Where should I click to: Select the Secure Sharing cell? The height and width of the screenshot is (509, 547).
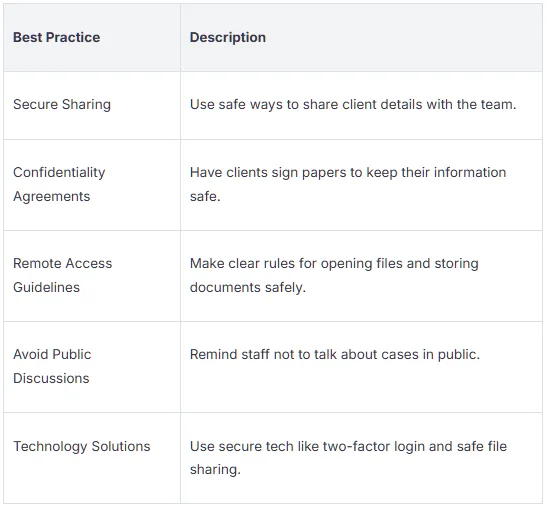92,105
